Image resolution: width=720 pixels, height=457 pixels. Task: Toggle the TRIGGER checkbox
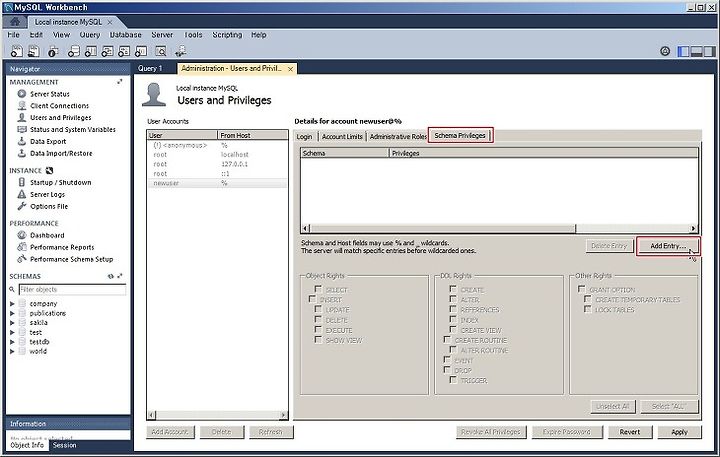coord(453,380)
